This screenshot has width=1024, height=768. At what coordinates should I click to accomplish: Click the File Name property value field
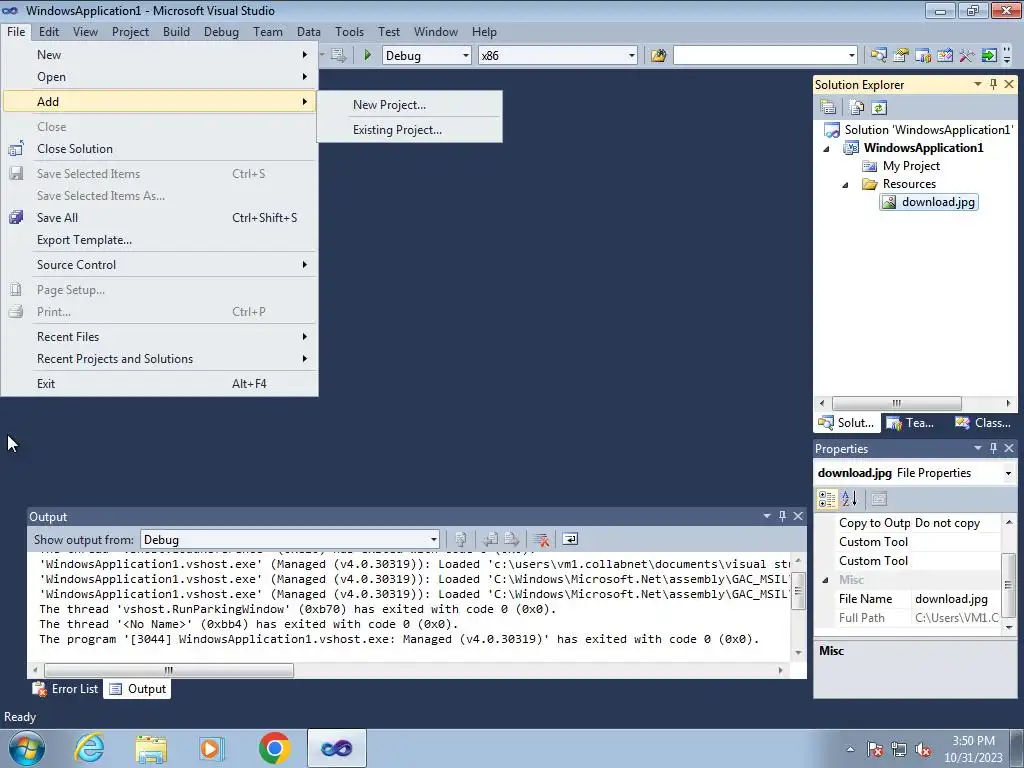(955, 599)
